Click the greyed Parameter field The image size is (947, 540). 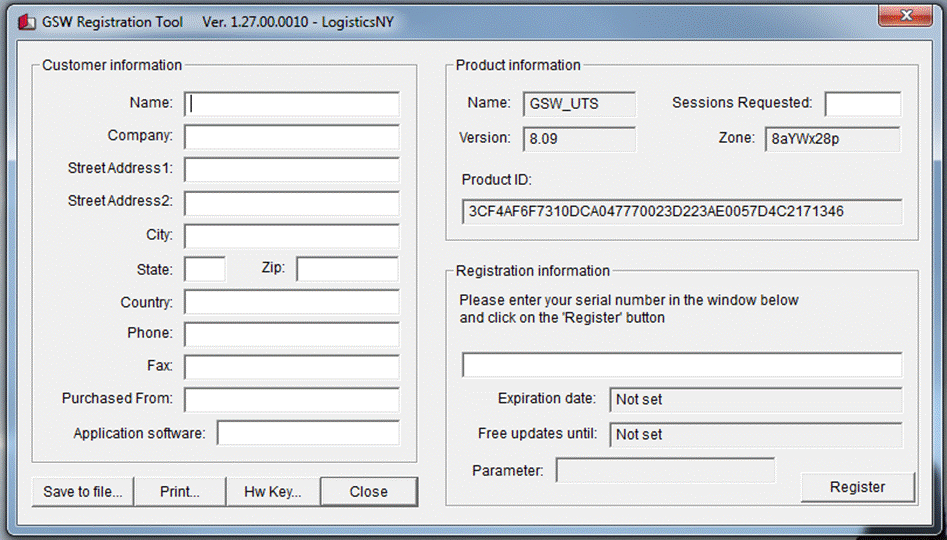[665, 470]
